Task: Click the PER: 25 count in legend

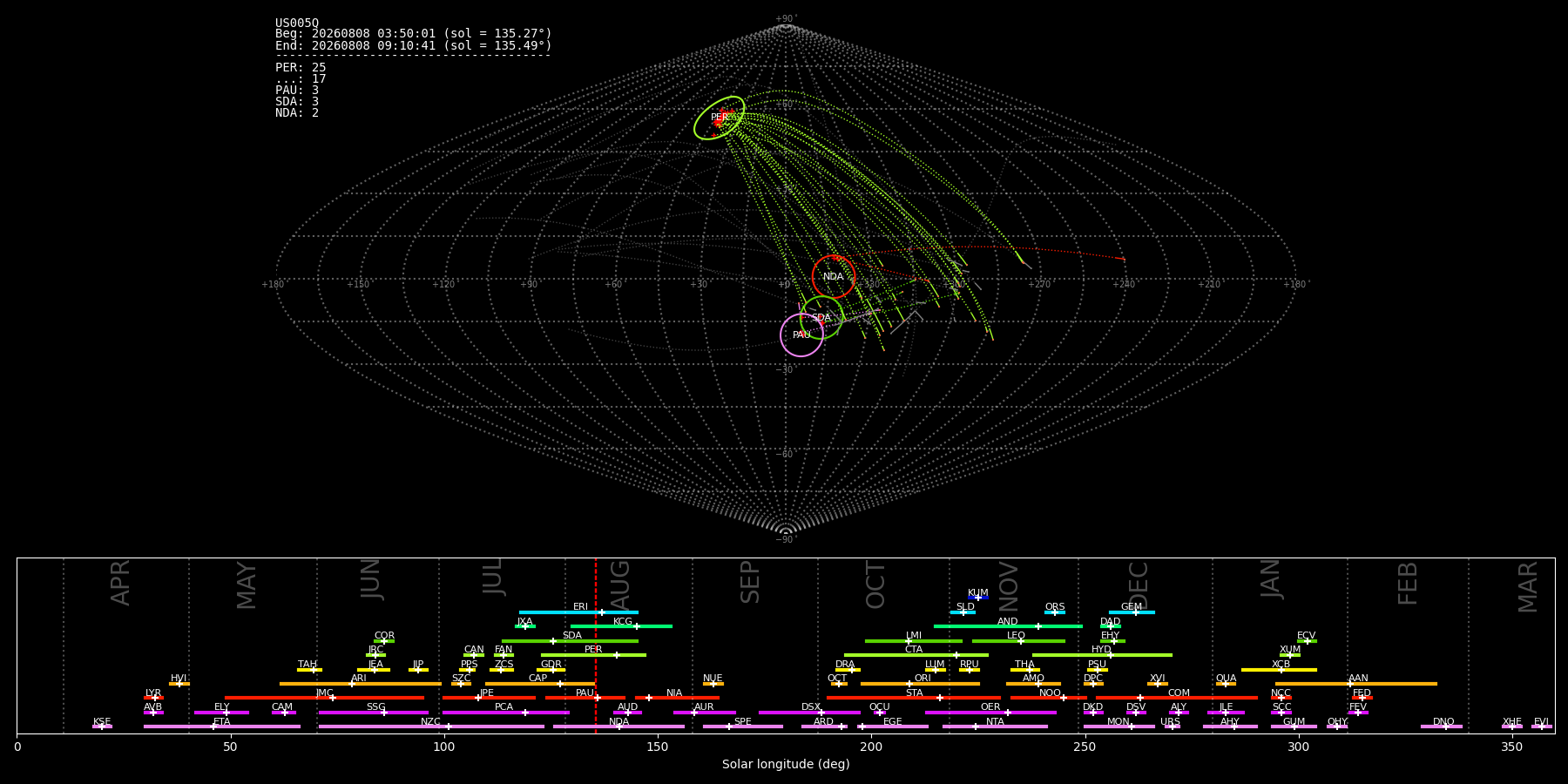Action: [301, 67]
